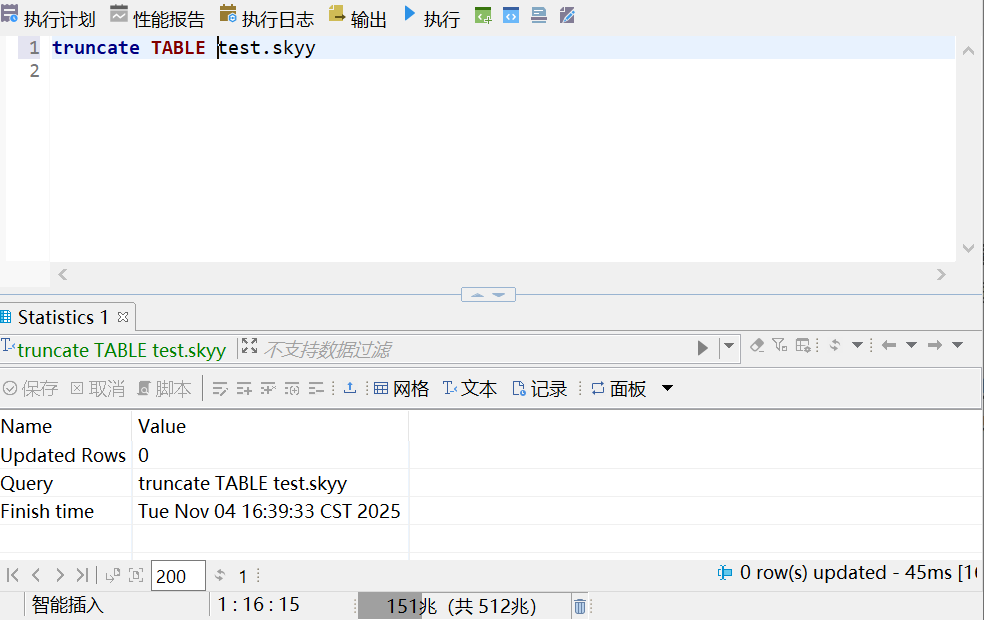
Task: Click the apply filter play arrow icon
Action: (703, 348)
